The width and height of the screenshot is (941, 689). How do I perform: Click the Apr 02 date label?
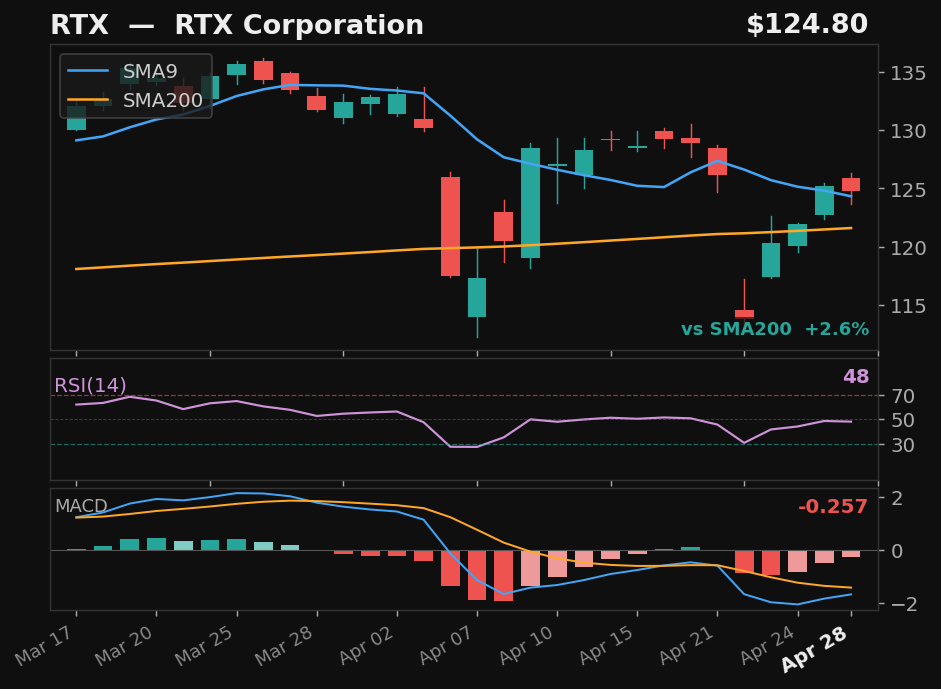click(x=367, y=645)
